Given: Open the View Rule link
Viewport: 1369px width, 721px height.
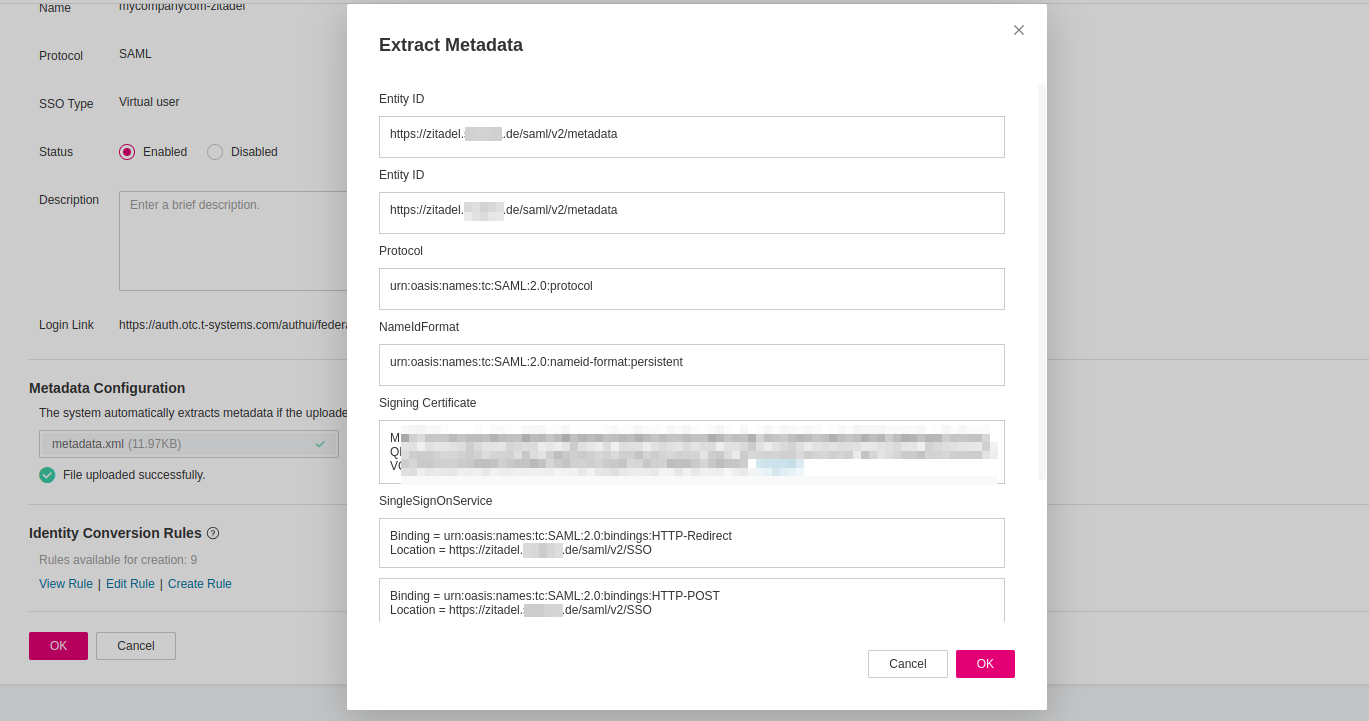Looking at the screenshot, I should coord(66,584).
